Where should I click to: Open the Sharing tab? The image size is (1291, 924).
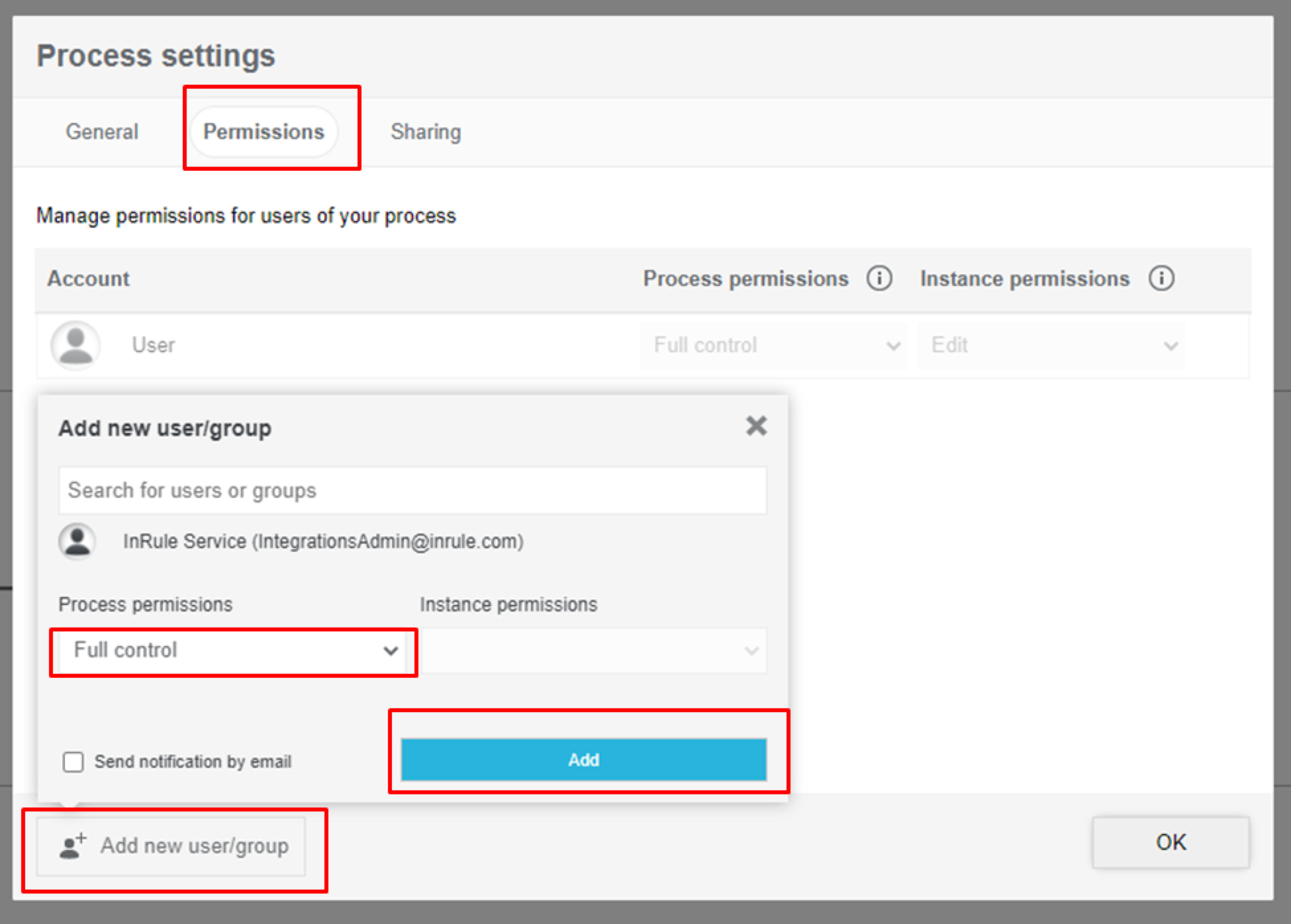tap(426, 132)
